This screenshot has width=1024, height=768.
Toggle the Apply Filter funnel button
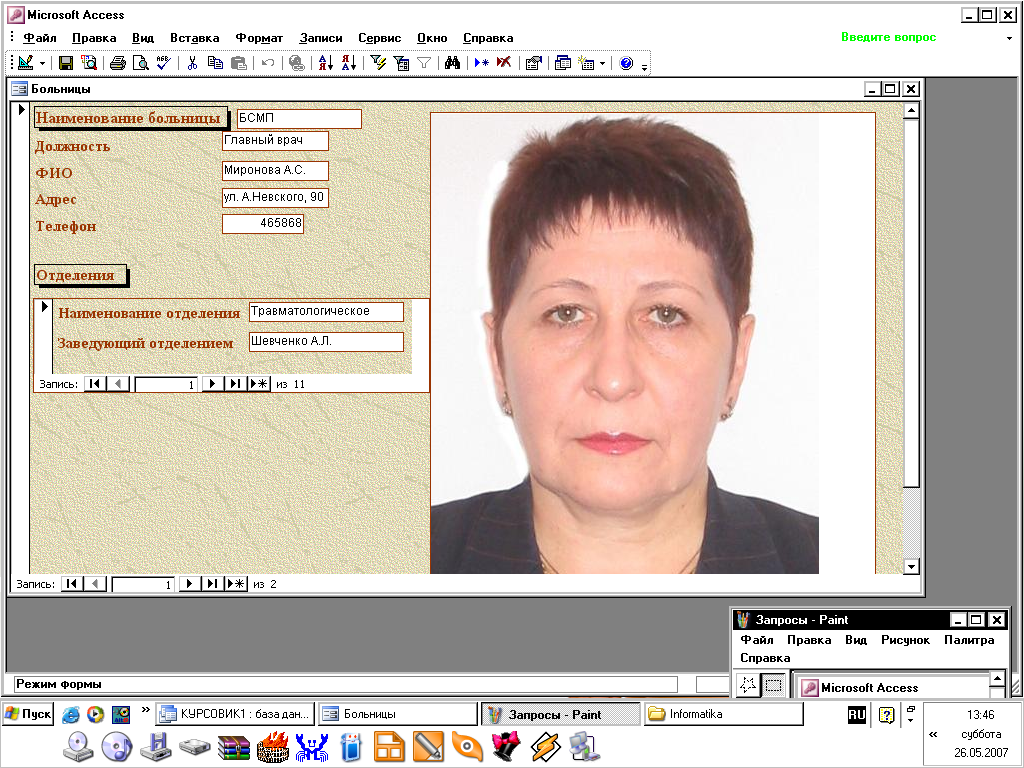tap(424, 63)
